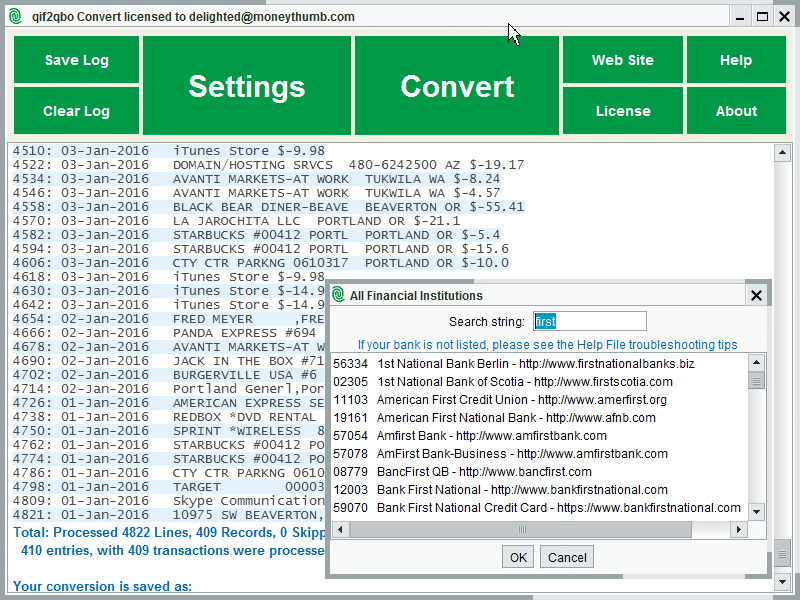Confirm bank selection with OK
Viewport: 800px width, 600px height.
518,557
